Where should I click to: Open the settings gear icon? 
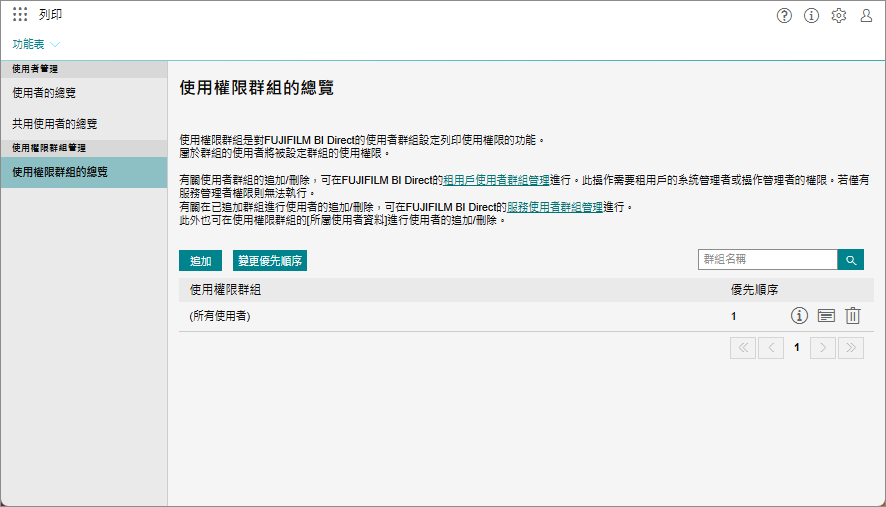click(x=839, y=15)
